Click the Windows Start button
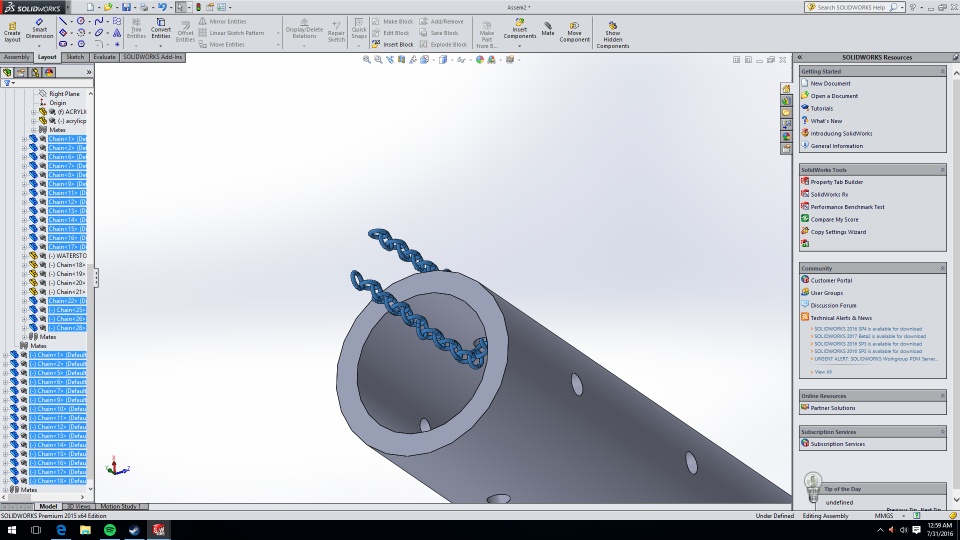The image size is (960, 540). 11,530
